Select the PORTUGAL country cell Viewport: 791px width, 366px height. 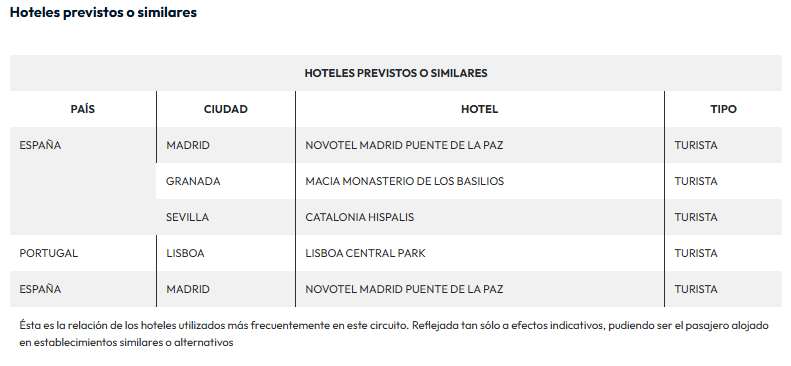pyautogui.click(x=48, y=253)
